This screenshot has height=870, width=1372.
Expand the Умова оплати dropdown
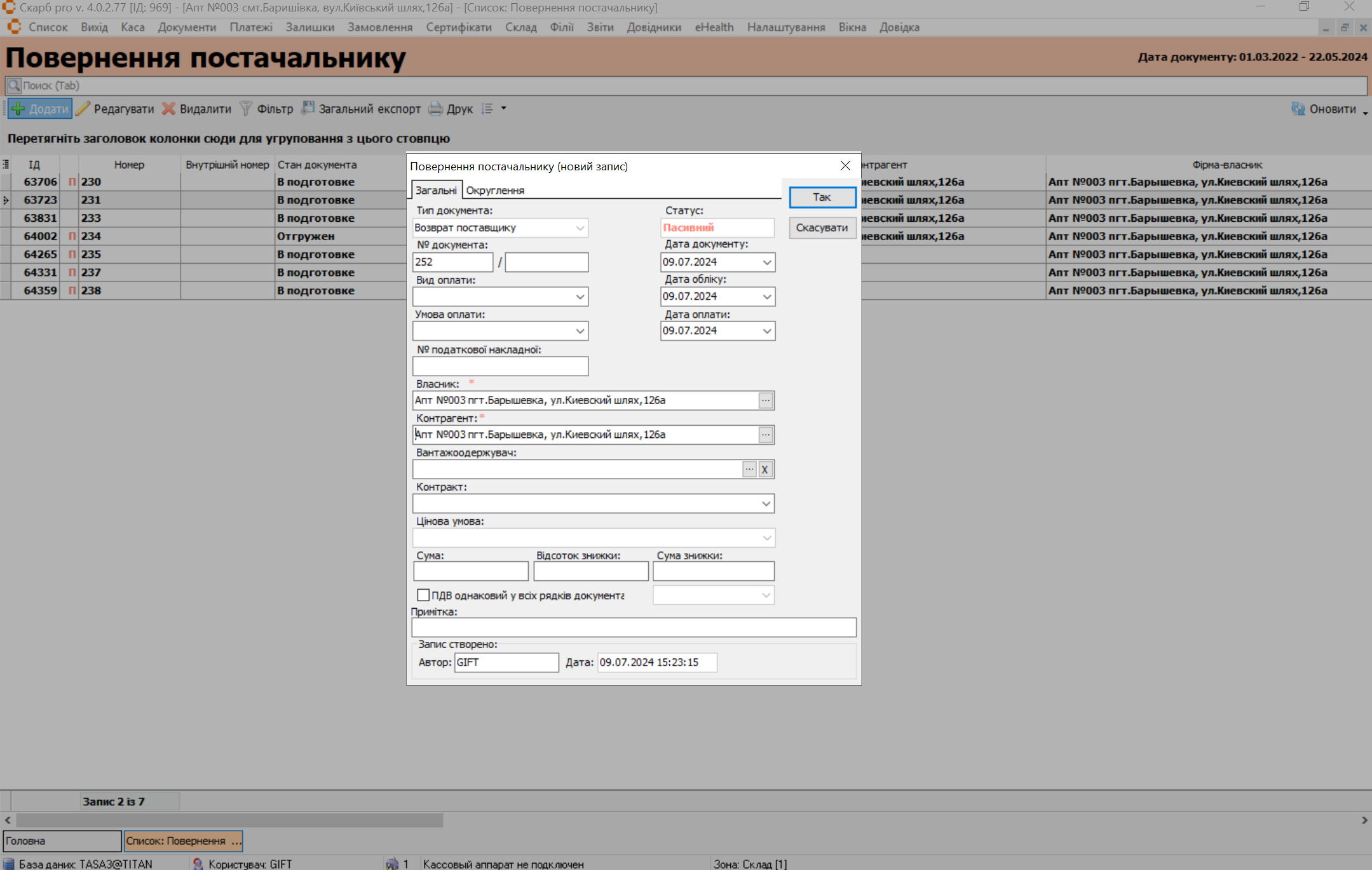(x=580, y=331)
